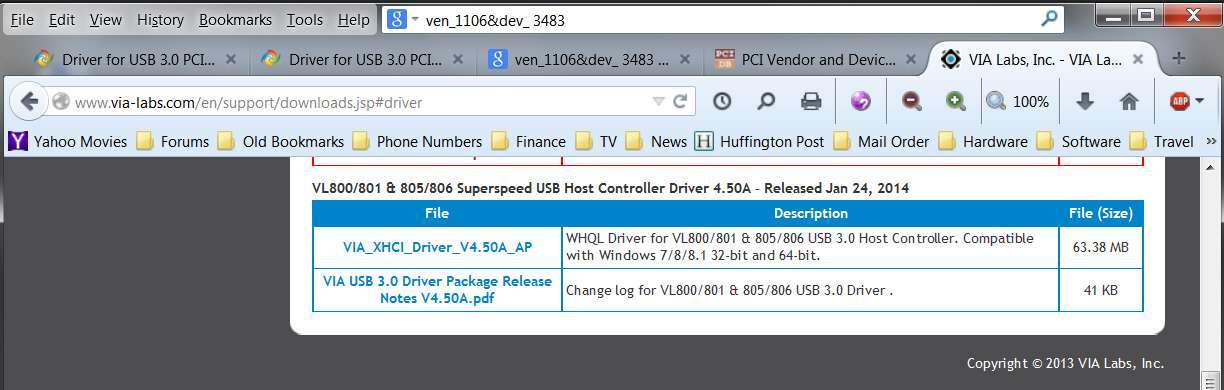Expand the Adblock Plus dropdown arrow
The image size is (1224, 390).
click(1200, 101)
